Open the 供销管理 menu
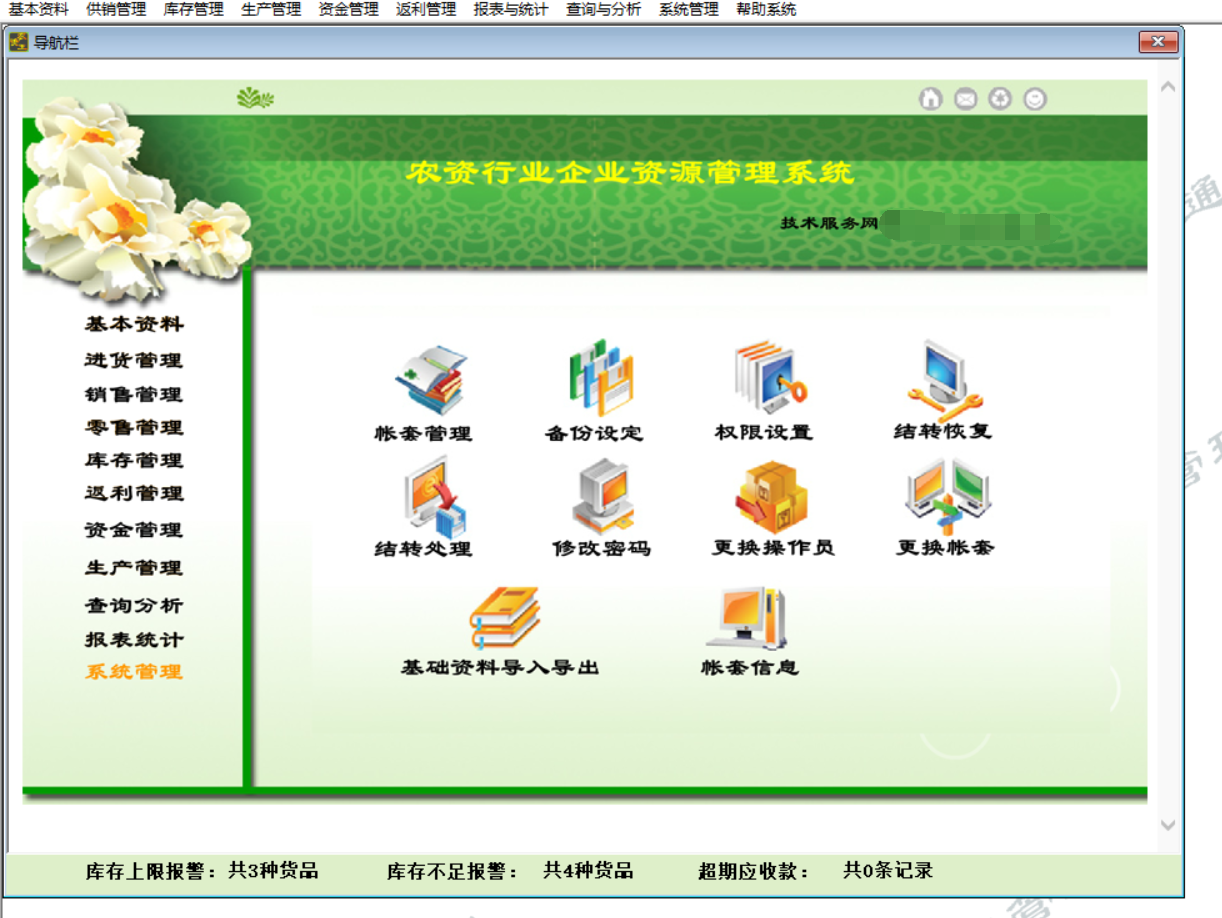 pos(116,10)
